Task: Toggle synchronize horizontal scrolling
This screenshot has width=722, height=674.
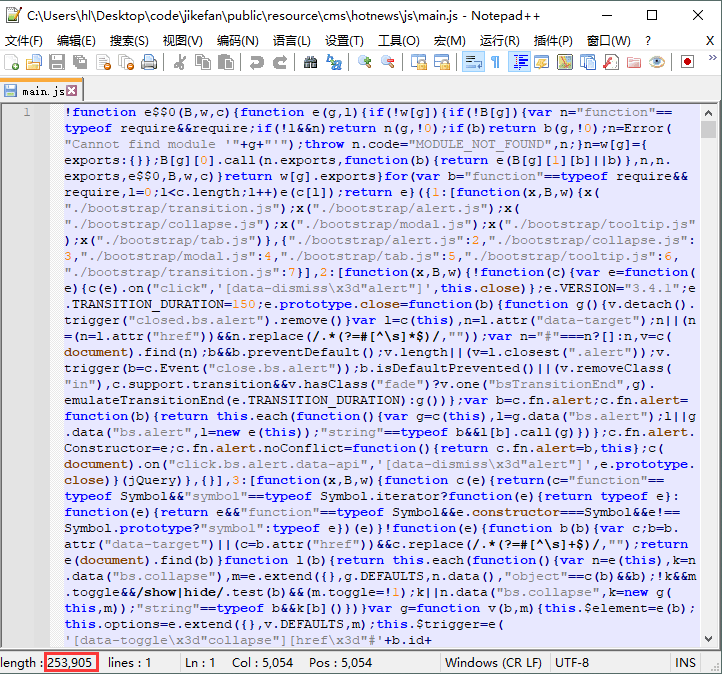Action: 442,62
